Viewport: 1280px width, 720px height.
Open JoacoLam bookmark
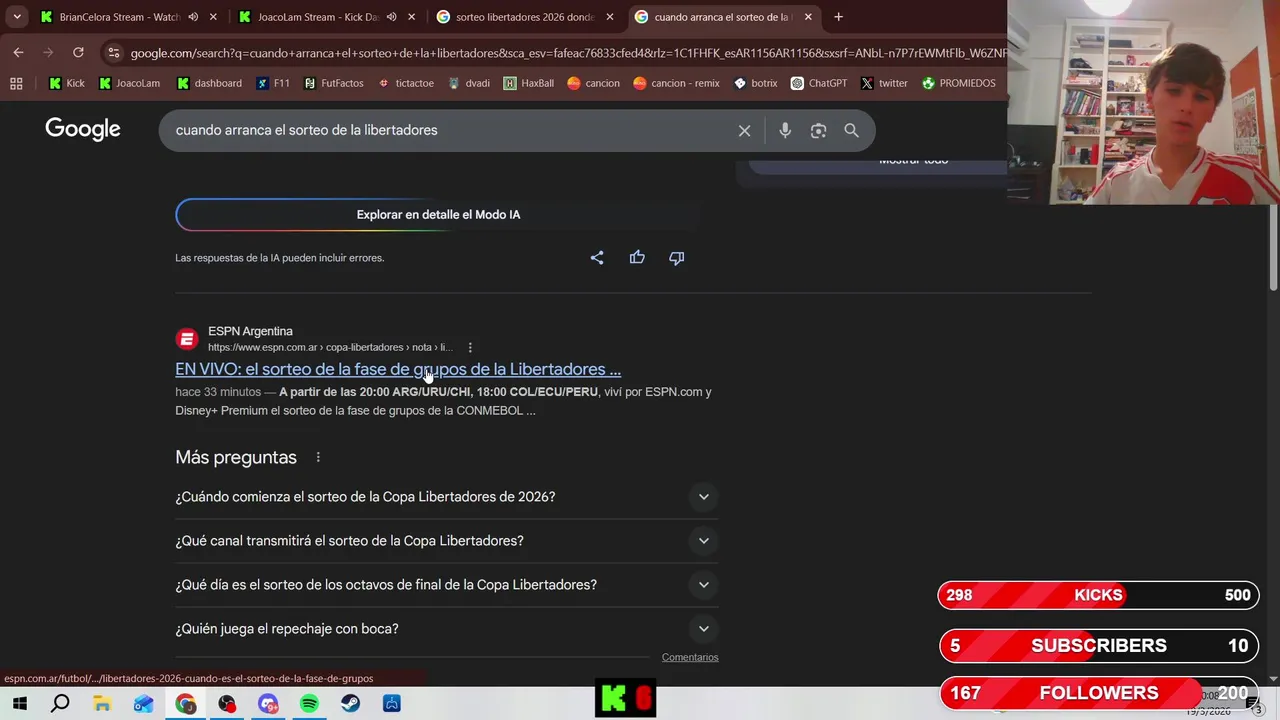[x=129, y=83]
